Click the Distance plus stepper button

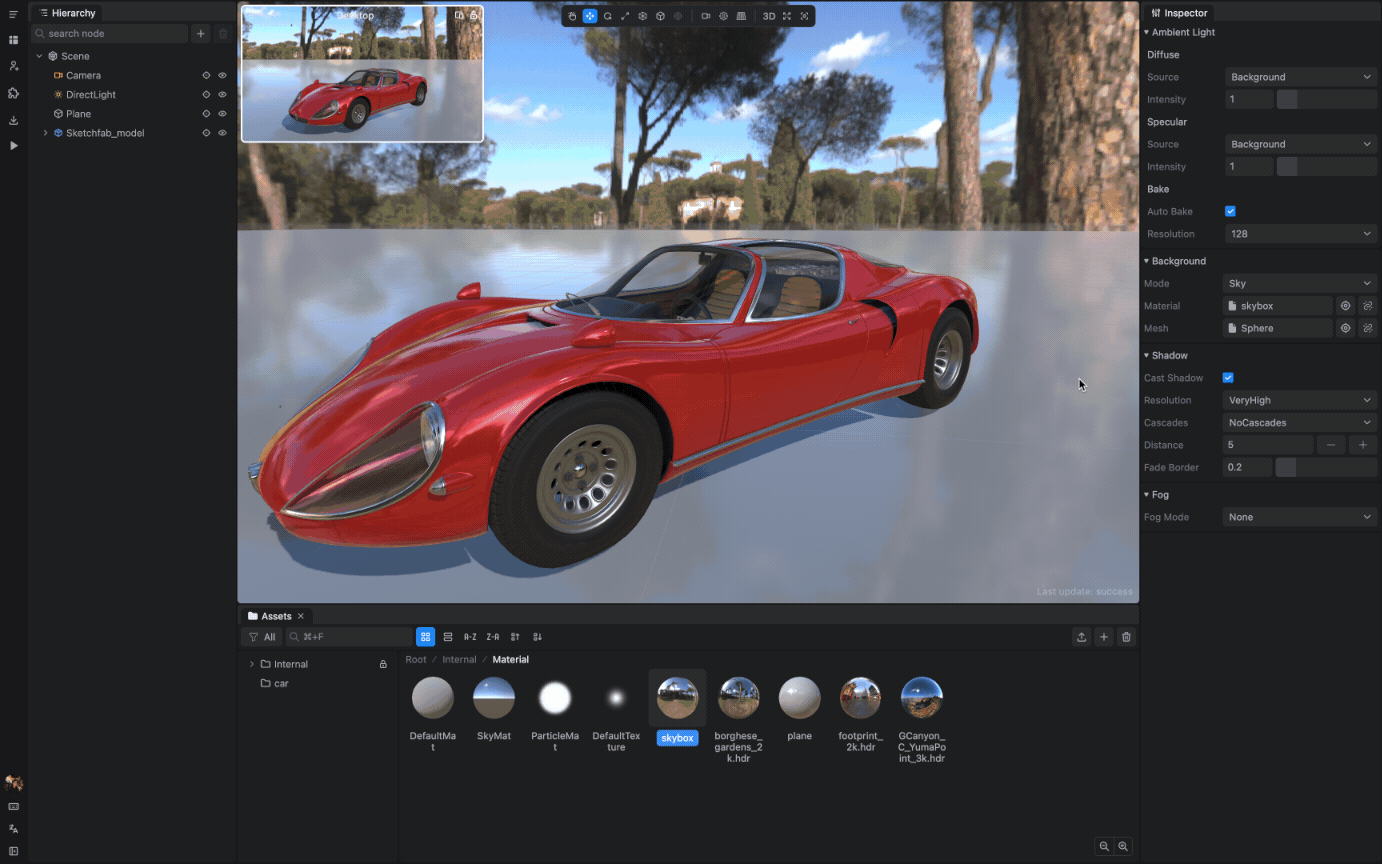point(1363,445)
